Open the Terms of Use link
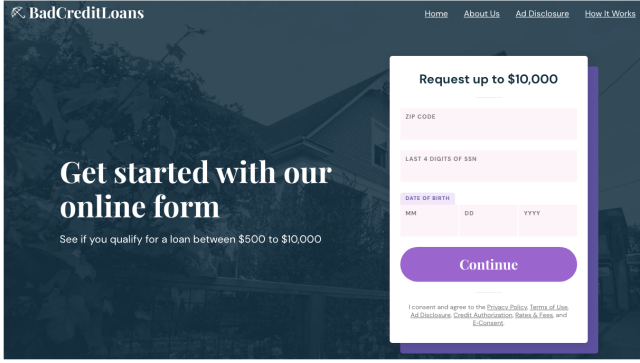The image size is (640, 363). [x=549, y=307]
